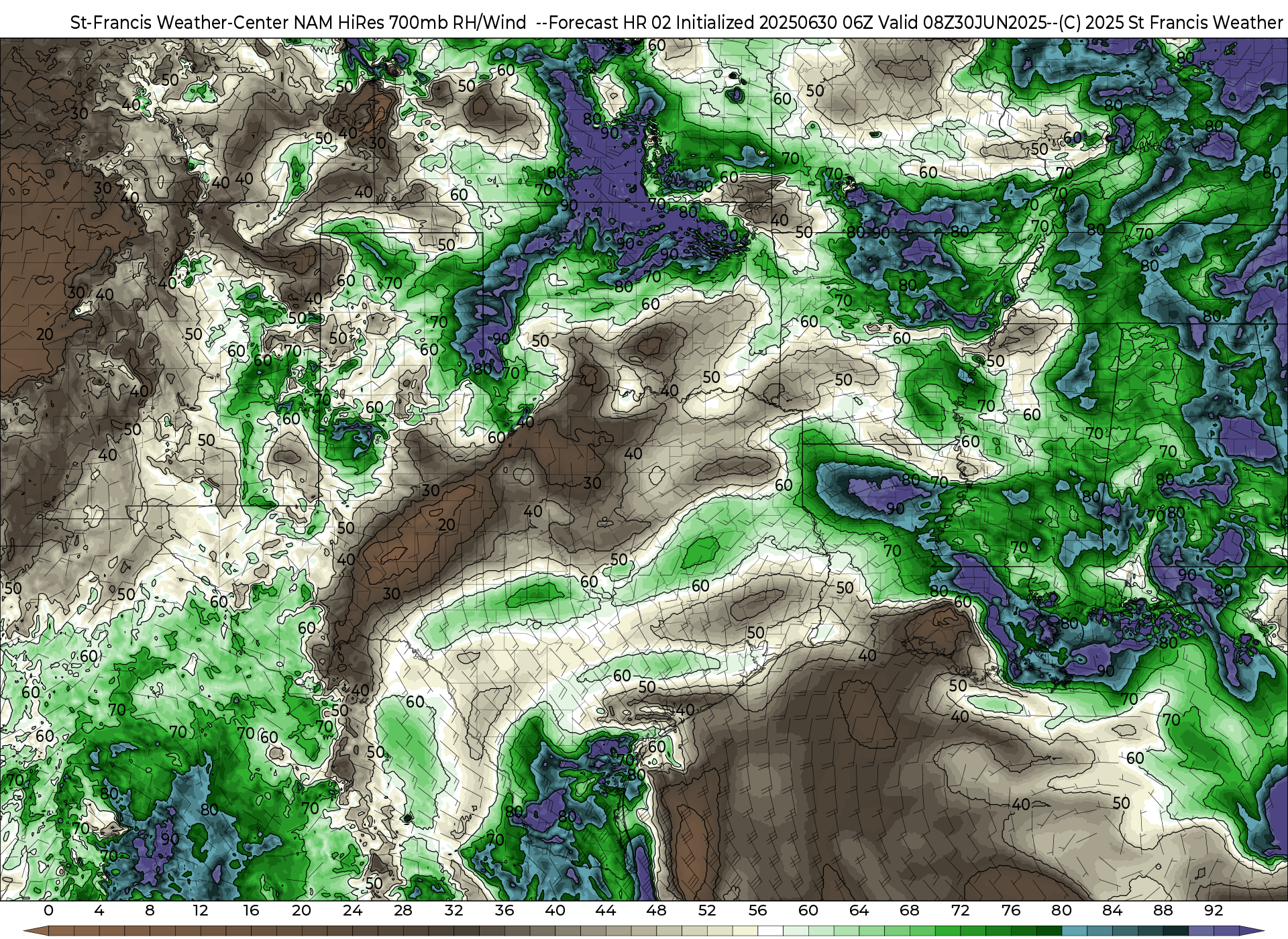
Task: Click the colorbar label "76"
Action: point(1011,910)
